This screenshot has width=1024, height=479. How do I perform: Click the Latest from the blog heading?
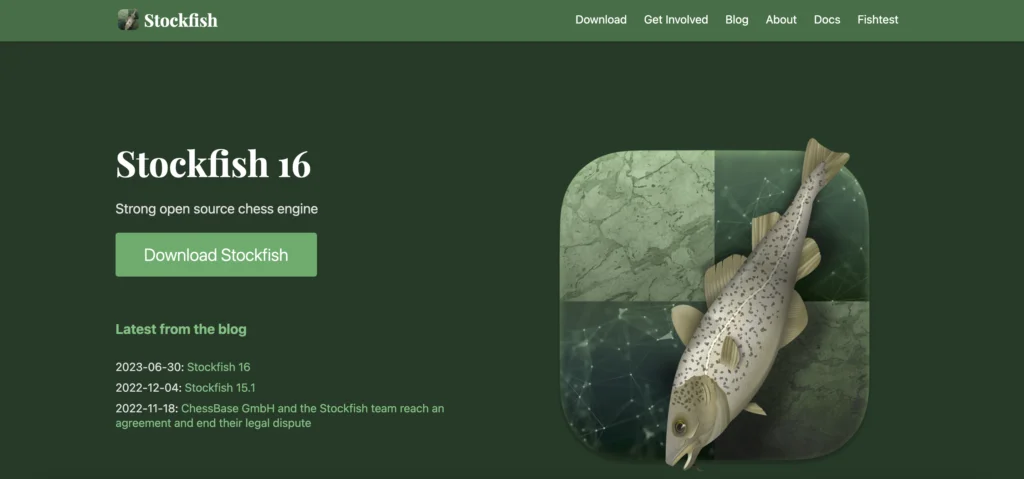[x=181, y=329]
